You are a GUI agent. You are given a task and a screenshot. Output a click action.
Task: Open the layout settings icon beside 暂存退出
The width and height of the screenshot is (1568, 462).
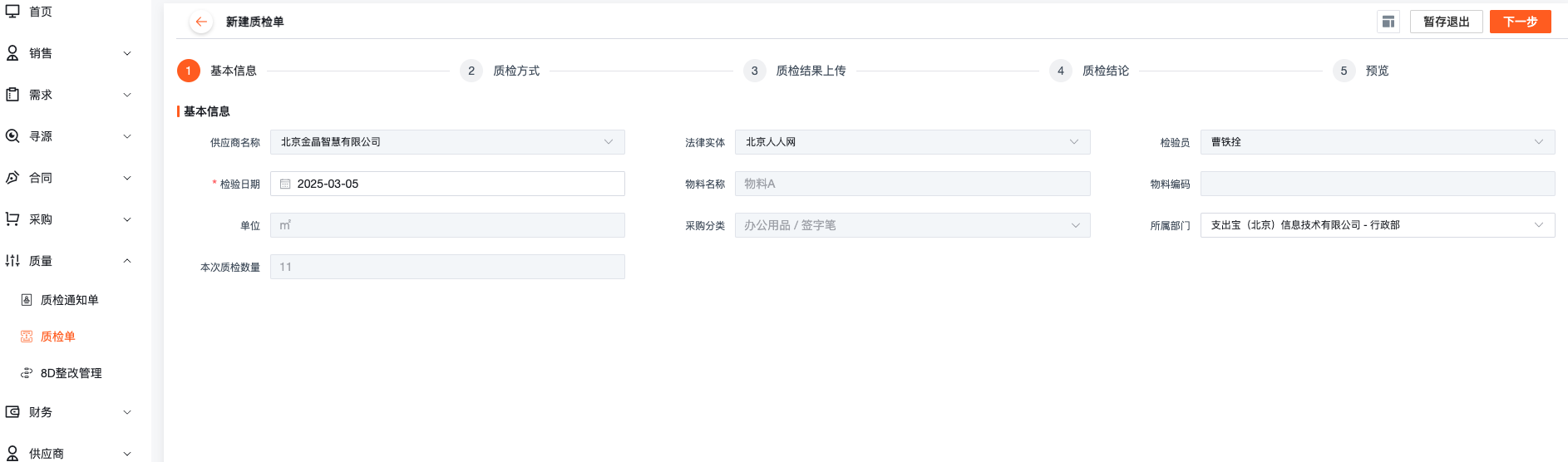(x=1388, y=22)
